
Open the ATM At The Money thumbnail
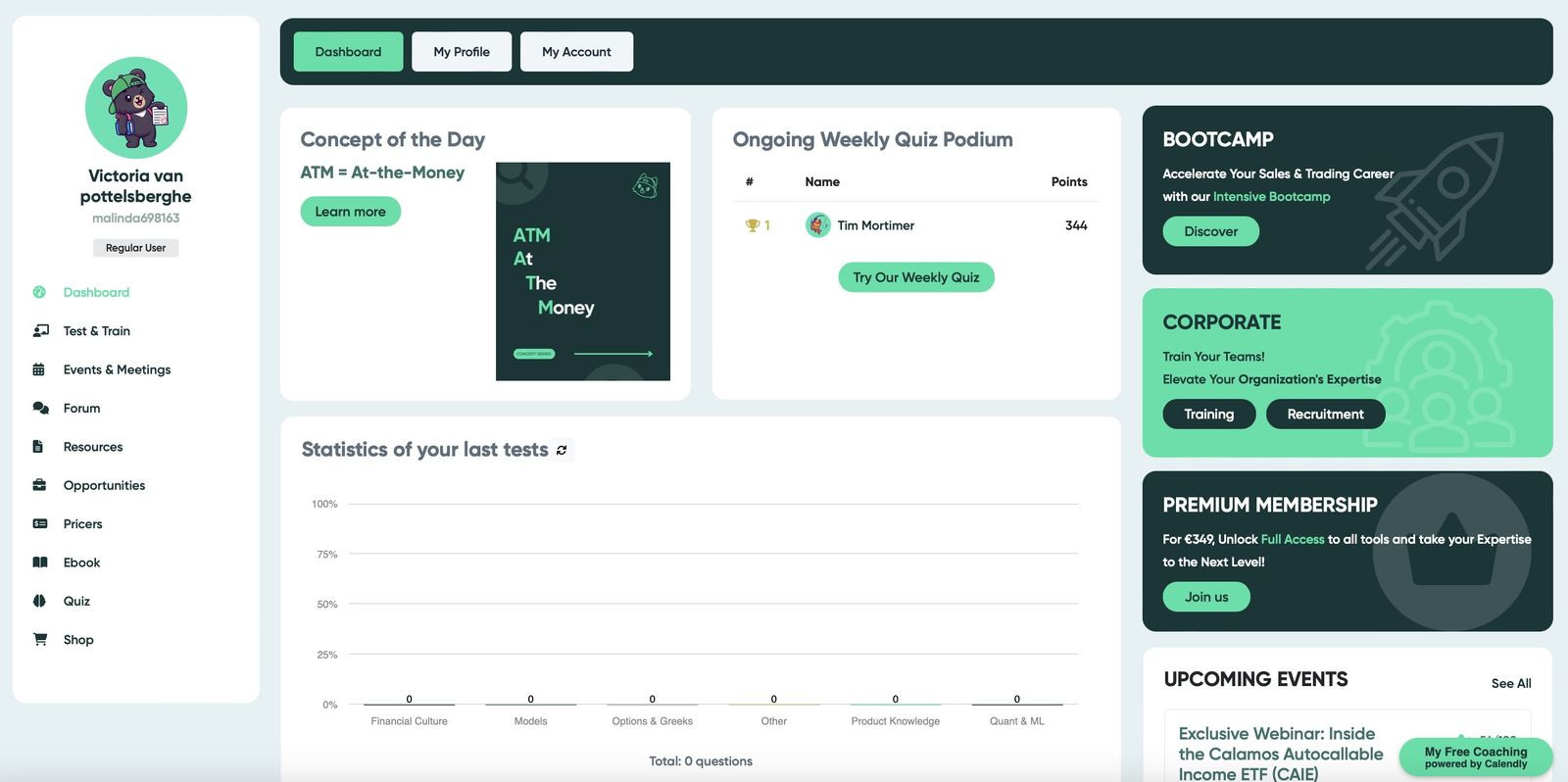[583, 271]
